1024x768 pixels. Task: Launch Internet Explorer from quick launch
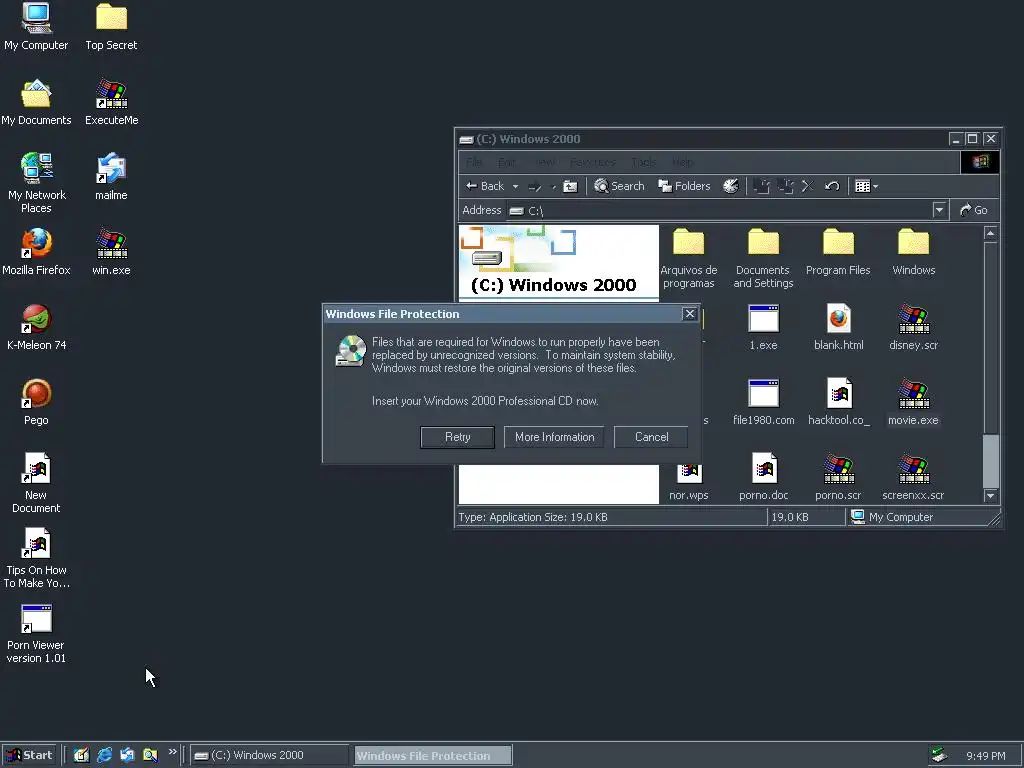coord(104,755)
